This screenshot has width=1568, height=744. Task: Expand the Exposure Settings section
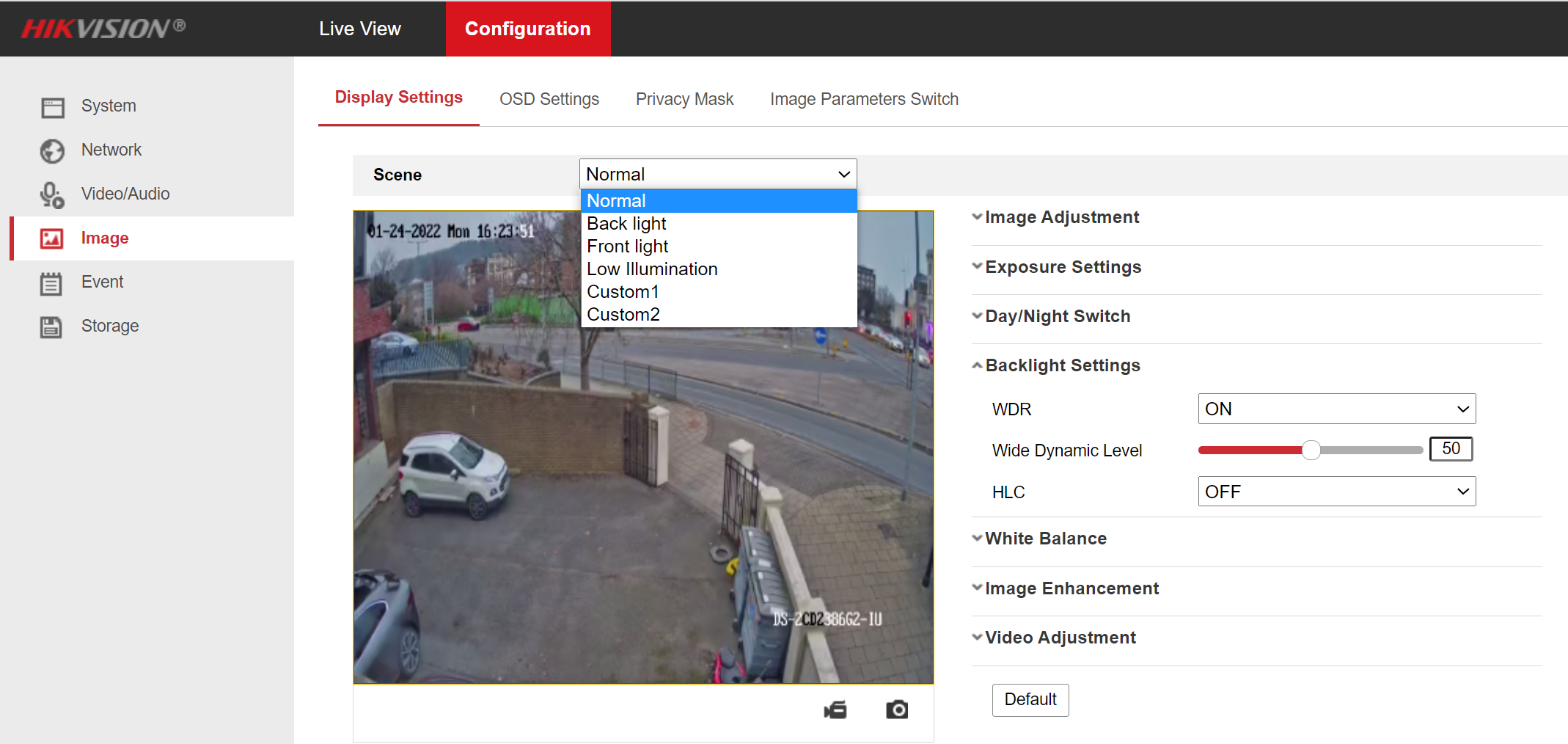[1063, 267]
